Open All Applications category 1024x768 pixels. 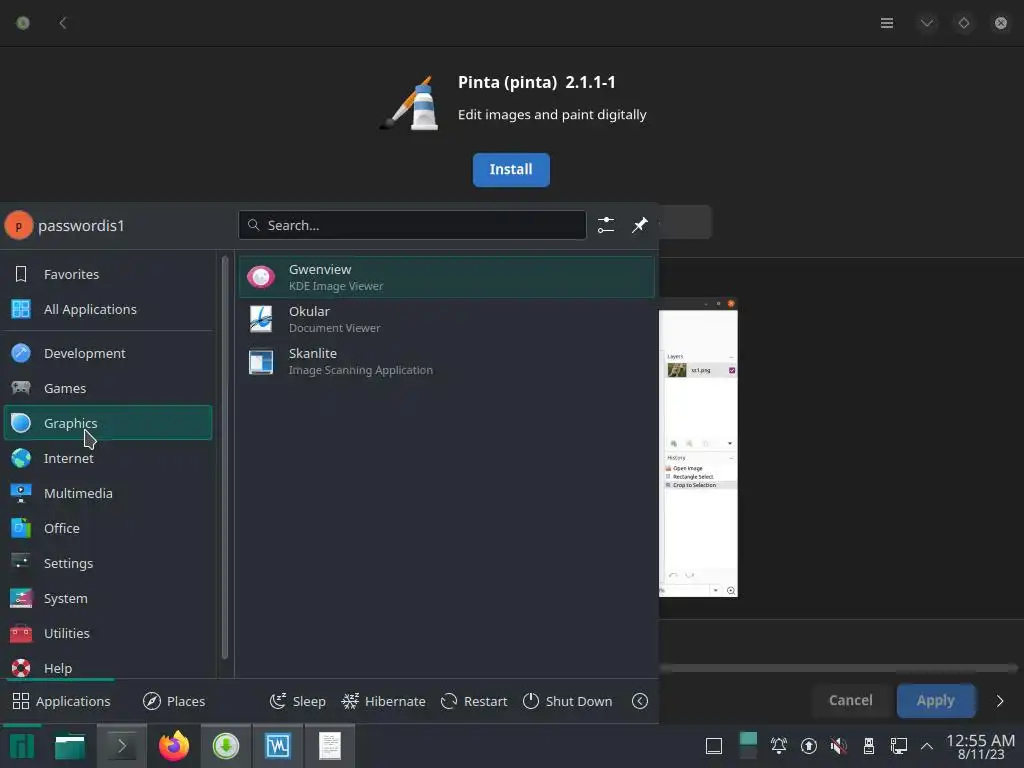point(108,309)
